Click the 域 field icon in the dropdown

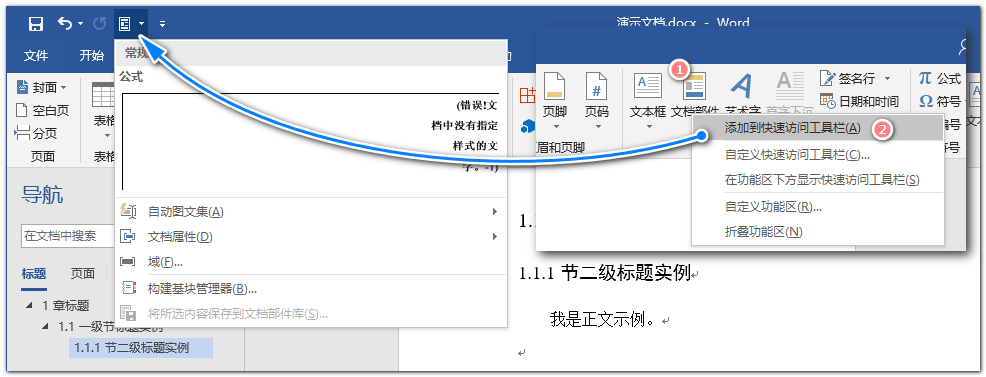[x=128, y=261]
